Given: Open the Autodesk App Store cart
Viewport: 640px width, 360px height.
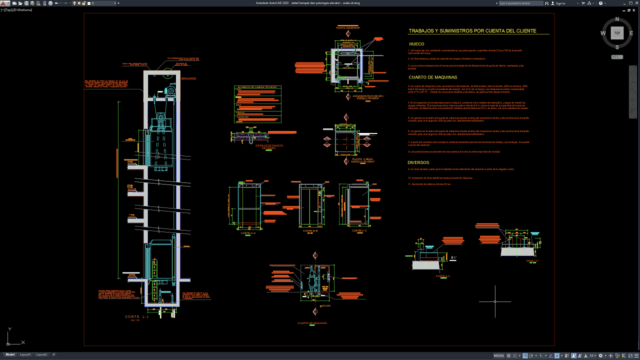Looking at the screenshot, I should pos(583,3).
